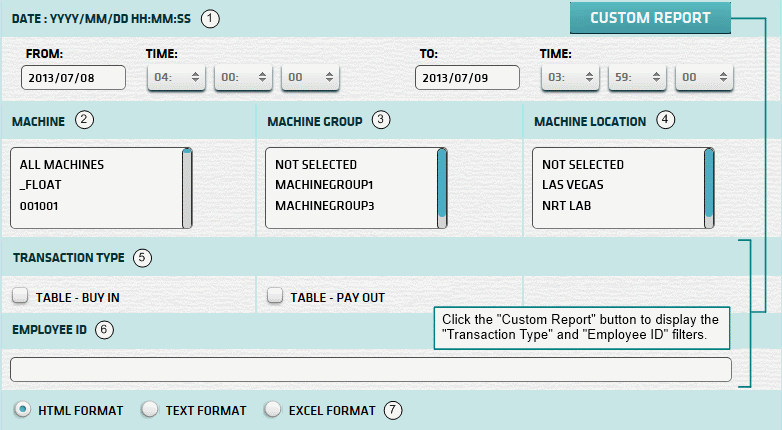Select _FLOAT in machine list

pyautogui.click(x=40, y=185)
